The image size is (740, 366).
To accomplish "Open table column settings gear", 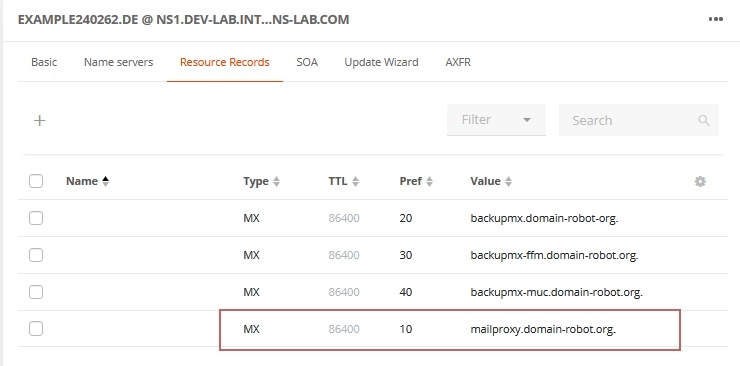I will (x=700, y=182).
